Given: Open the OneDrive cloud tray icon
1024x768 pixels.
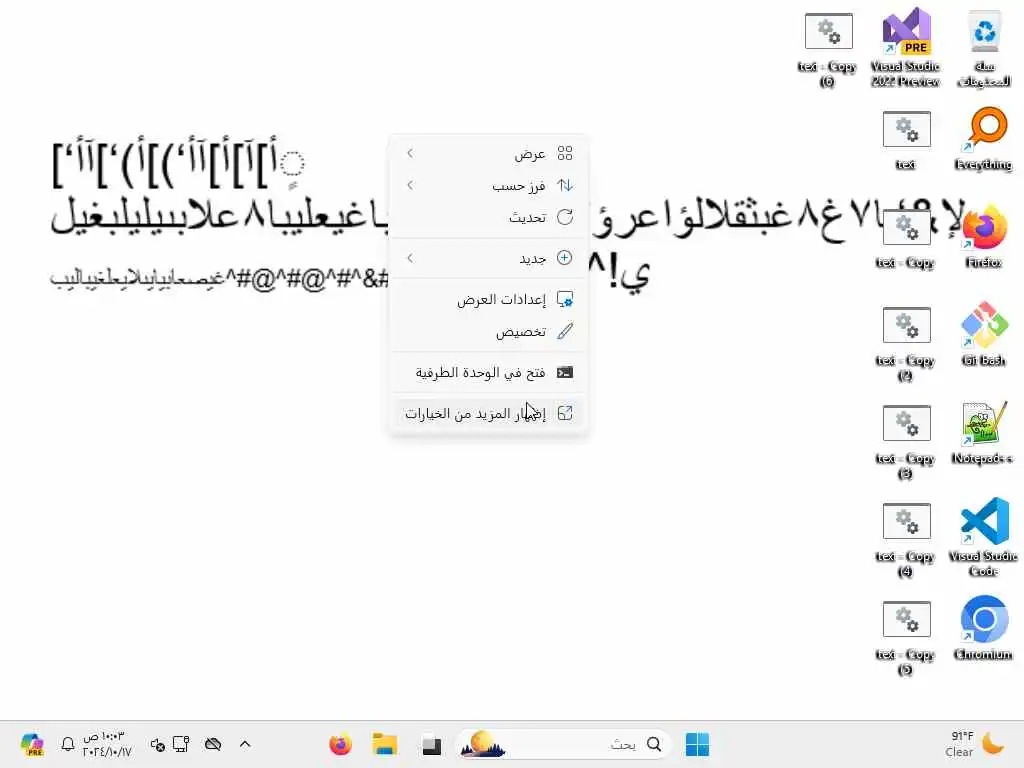Looking at the screenshot, I should click(x=213, y=744).
